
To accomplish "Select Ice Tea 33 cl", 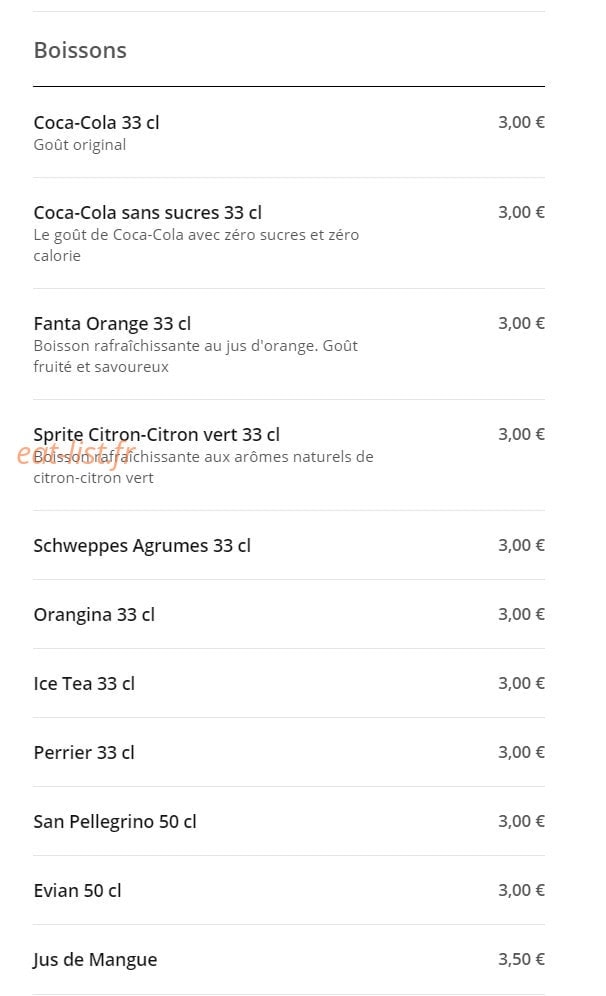I will [289, 683].
